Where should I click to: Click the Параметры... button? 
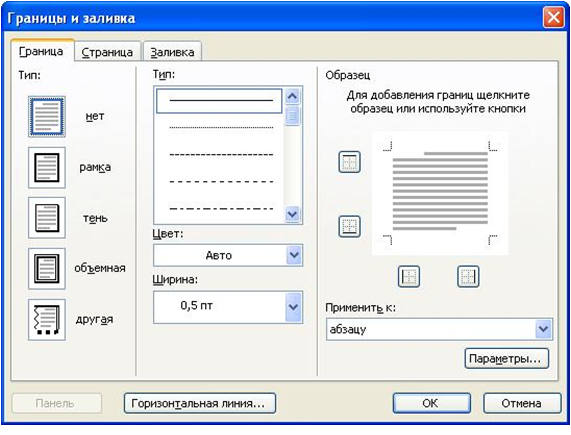[x=507, y=359]
